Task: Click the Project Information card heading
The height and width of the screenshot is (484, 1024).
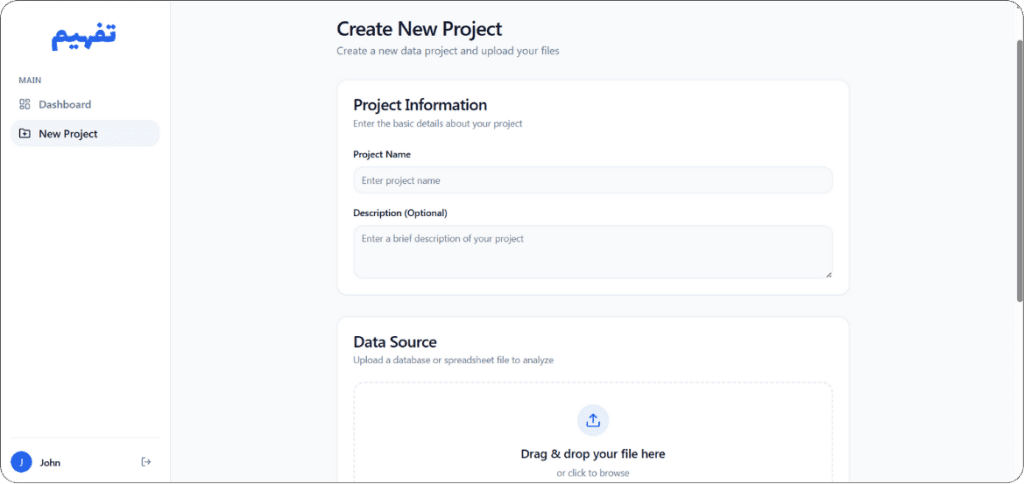Action: coord(420,105)
